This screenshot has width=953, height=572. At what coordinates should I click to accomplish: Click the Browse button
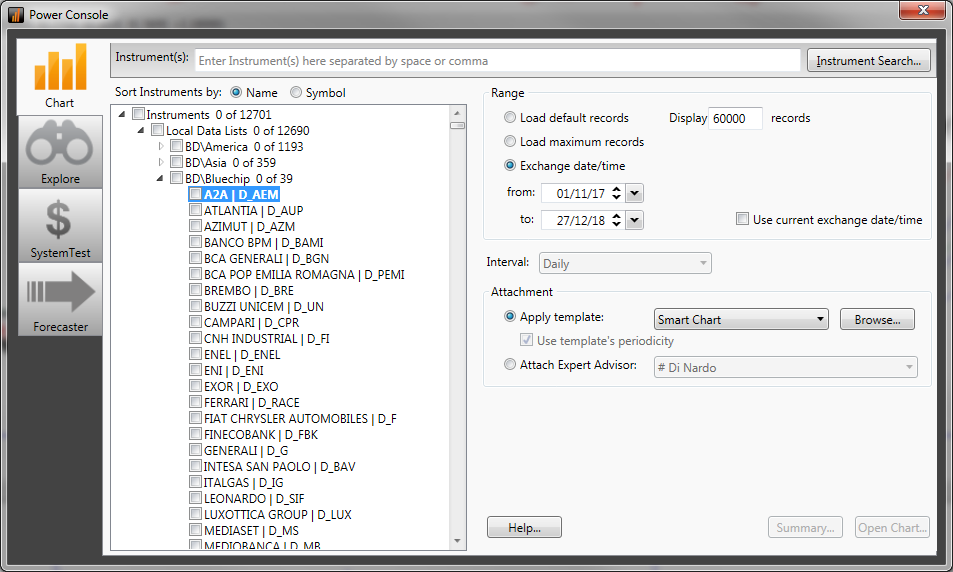(x=877, y=319)
